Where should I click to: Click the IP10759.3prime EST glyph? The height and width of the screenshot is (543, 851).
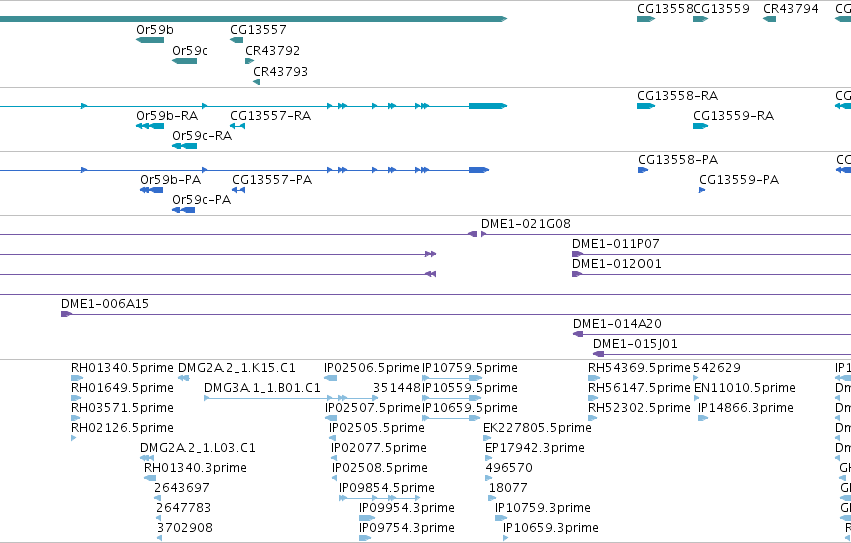[x=501, y=518]
